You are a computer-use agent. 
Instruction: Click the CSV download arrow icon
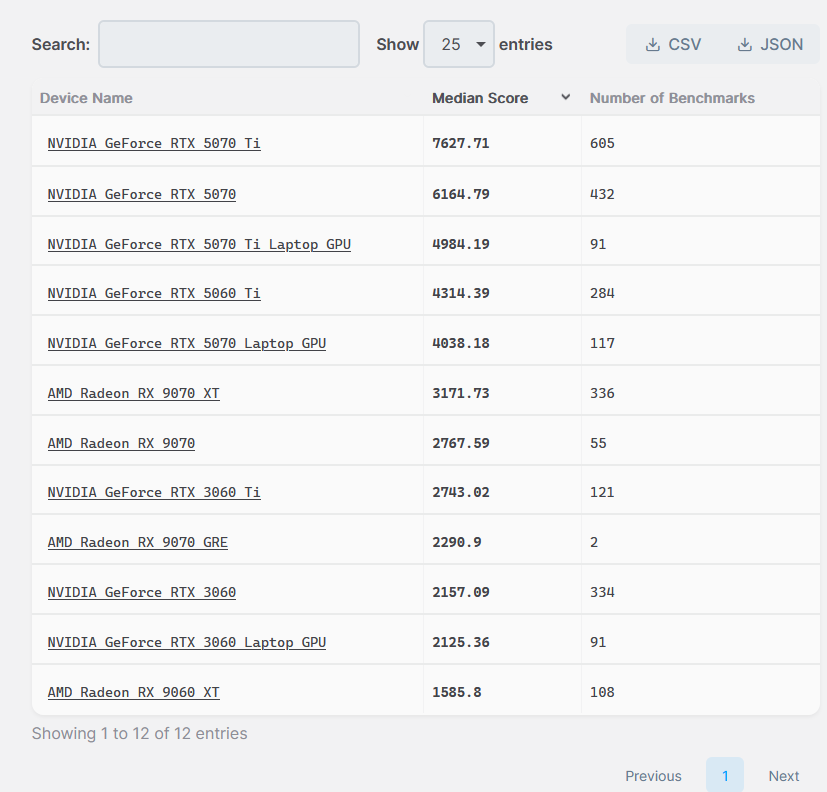(652, 45)
